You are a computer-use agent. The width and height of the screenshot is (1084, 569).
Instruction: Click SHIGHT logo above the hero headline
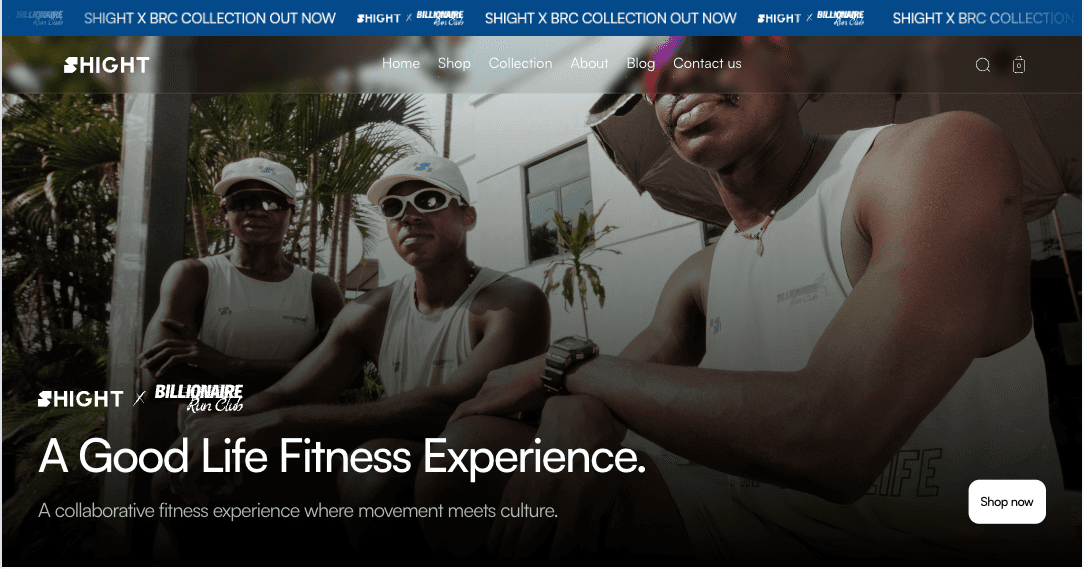pos(80,399)
